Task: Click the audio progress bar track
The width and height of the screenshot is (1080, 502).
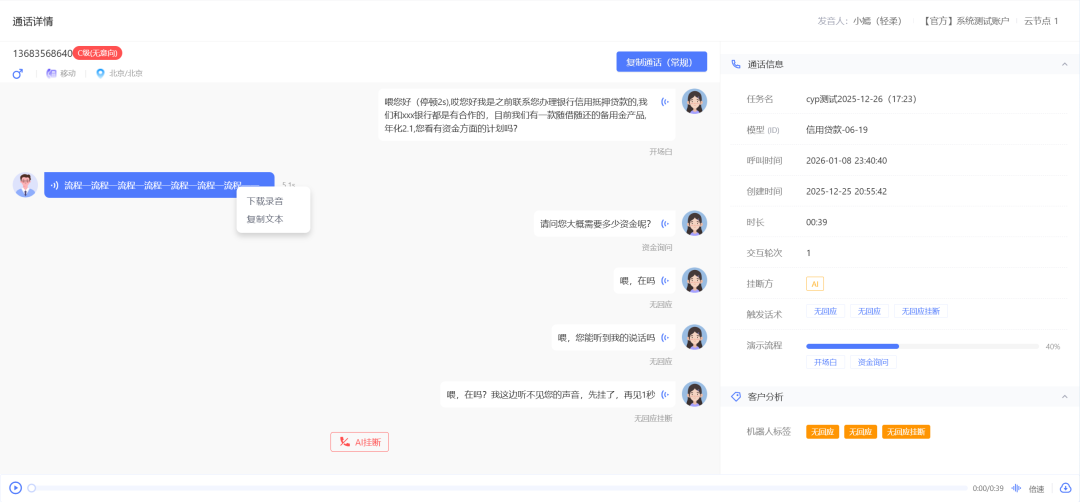Action: coord(500,488)
